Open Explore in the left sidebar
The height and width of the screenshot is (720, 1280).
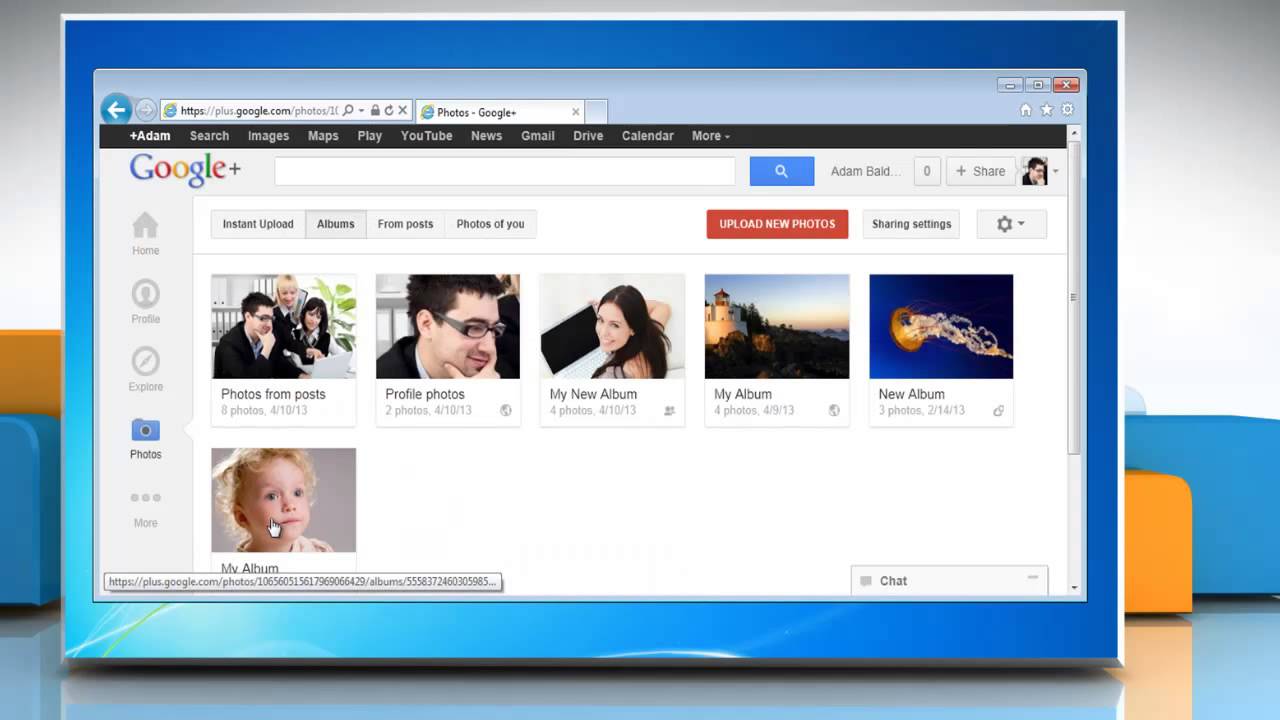(145, 370)
